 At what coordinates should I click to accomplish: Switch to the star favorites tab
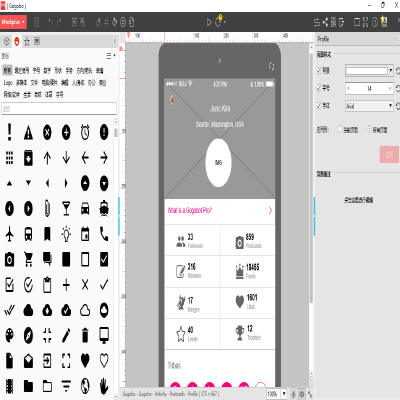pos(27,41)
